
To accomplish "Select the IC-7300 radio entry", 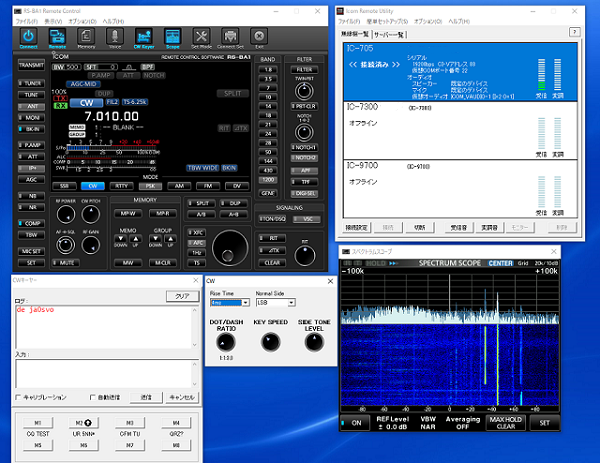I will point(460,130).
